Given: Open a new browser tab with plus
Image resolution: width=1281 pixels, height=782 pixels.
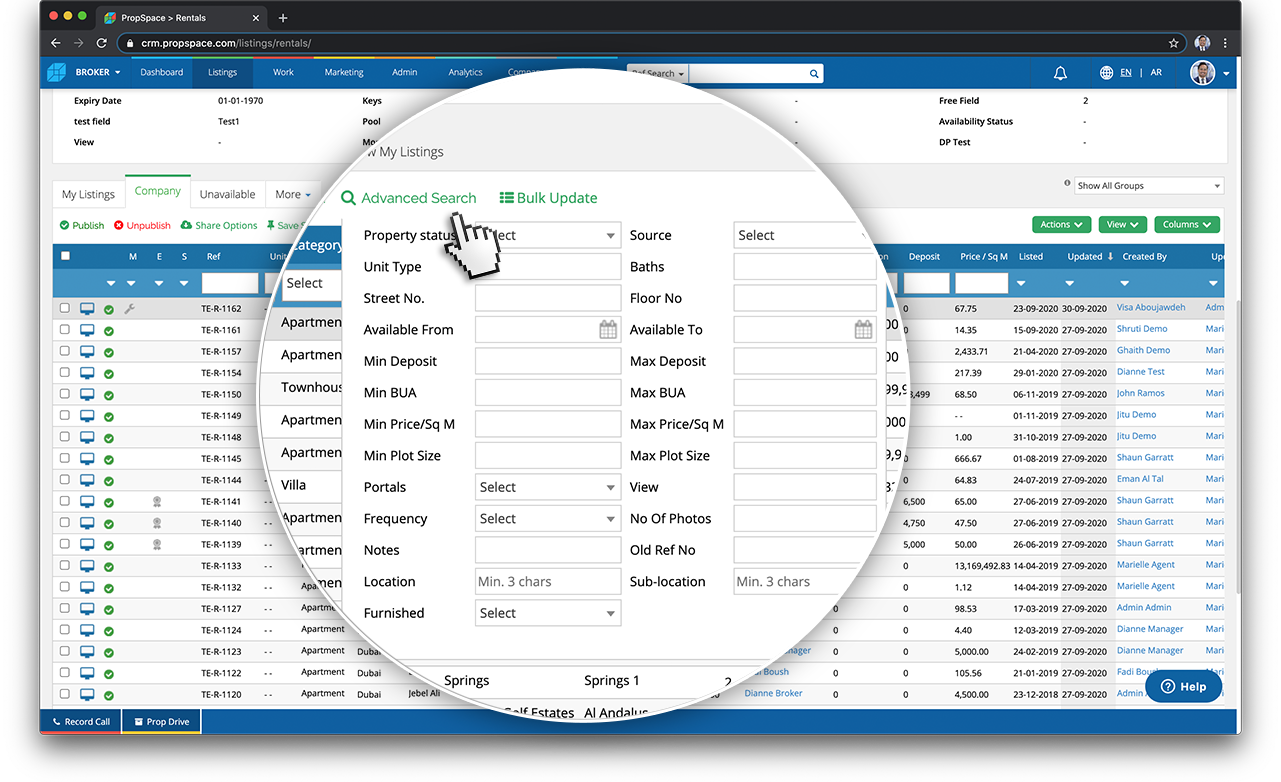Looking at the screenshot, I should tap(283, 18).
